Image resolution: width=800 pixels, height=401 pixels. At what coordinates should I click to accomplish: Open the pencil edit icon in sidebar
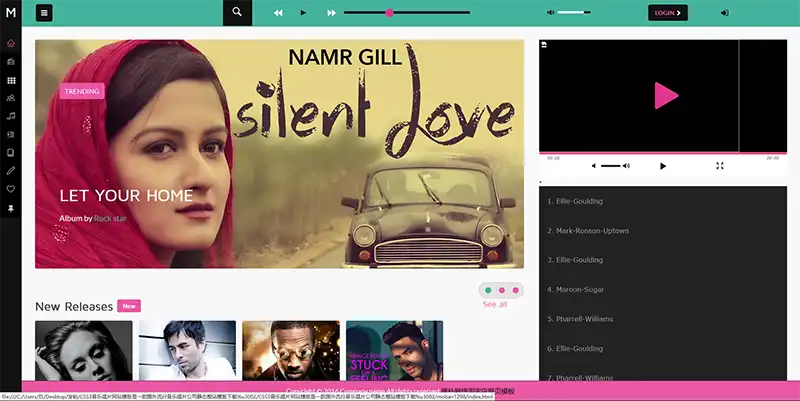[11, 171]
